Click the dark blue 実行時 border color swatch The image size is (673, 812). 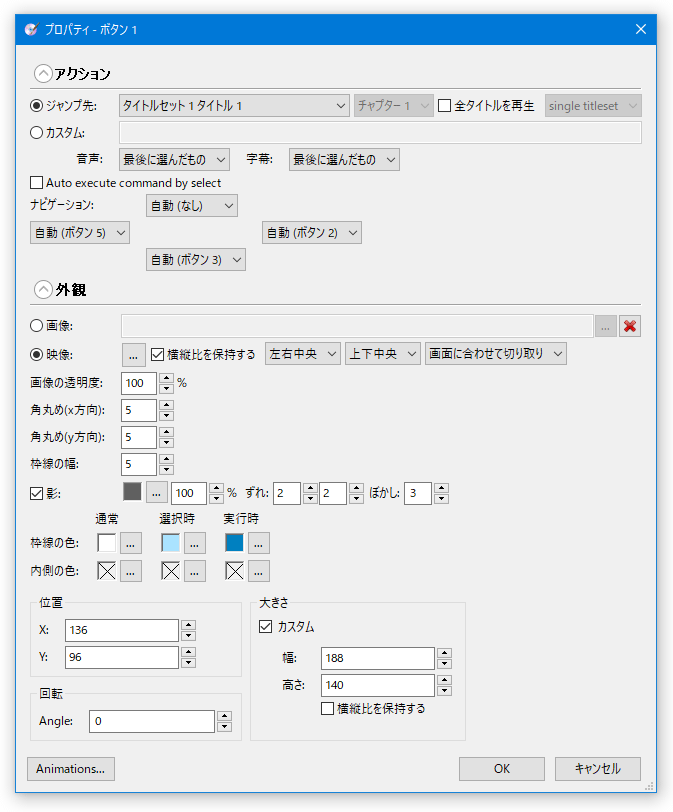tap(235, 543)
